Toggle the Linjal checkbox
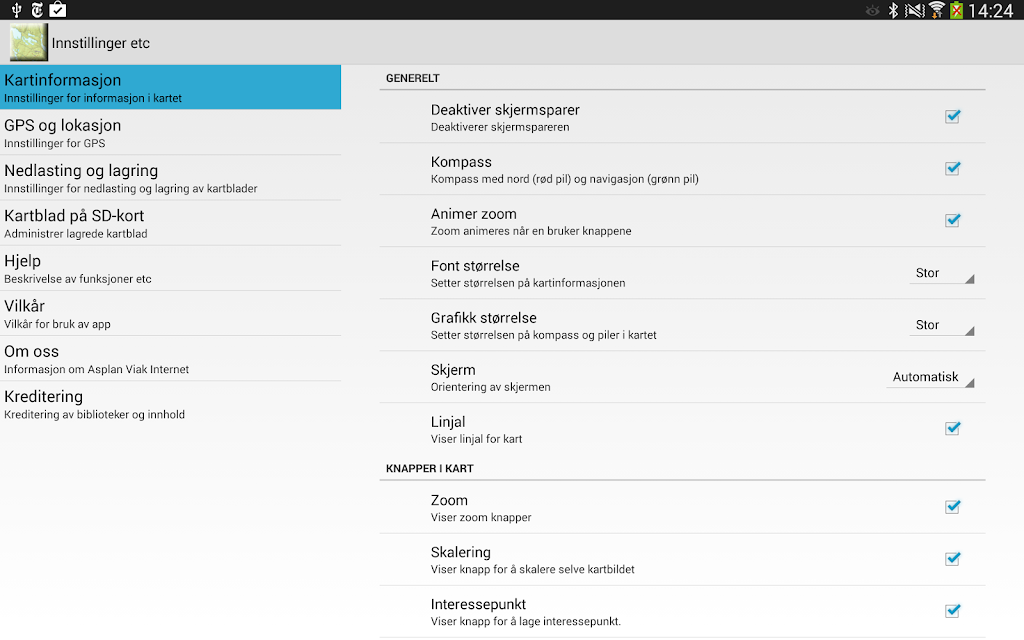The image size is (1024, 640). tap(953, 428)
